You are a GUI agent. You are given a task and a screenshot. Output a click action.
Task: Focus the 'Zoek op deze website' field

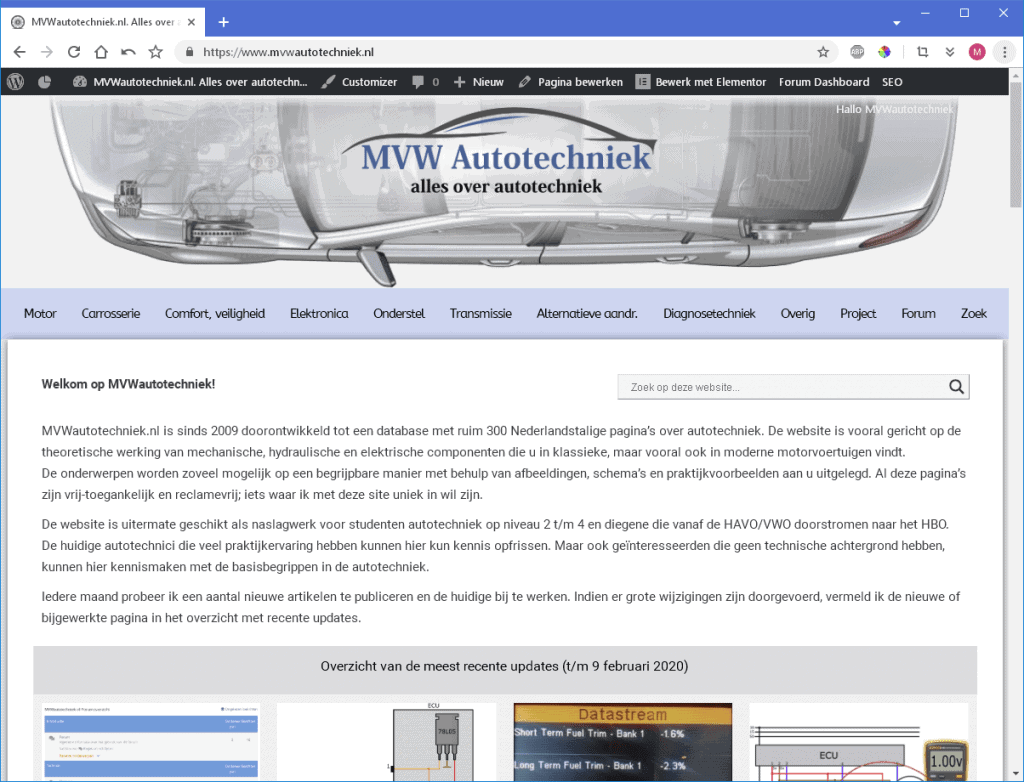pos(782,387)
